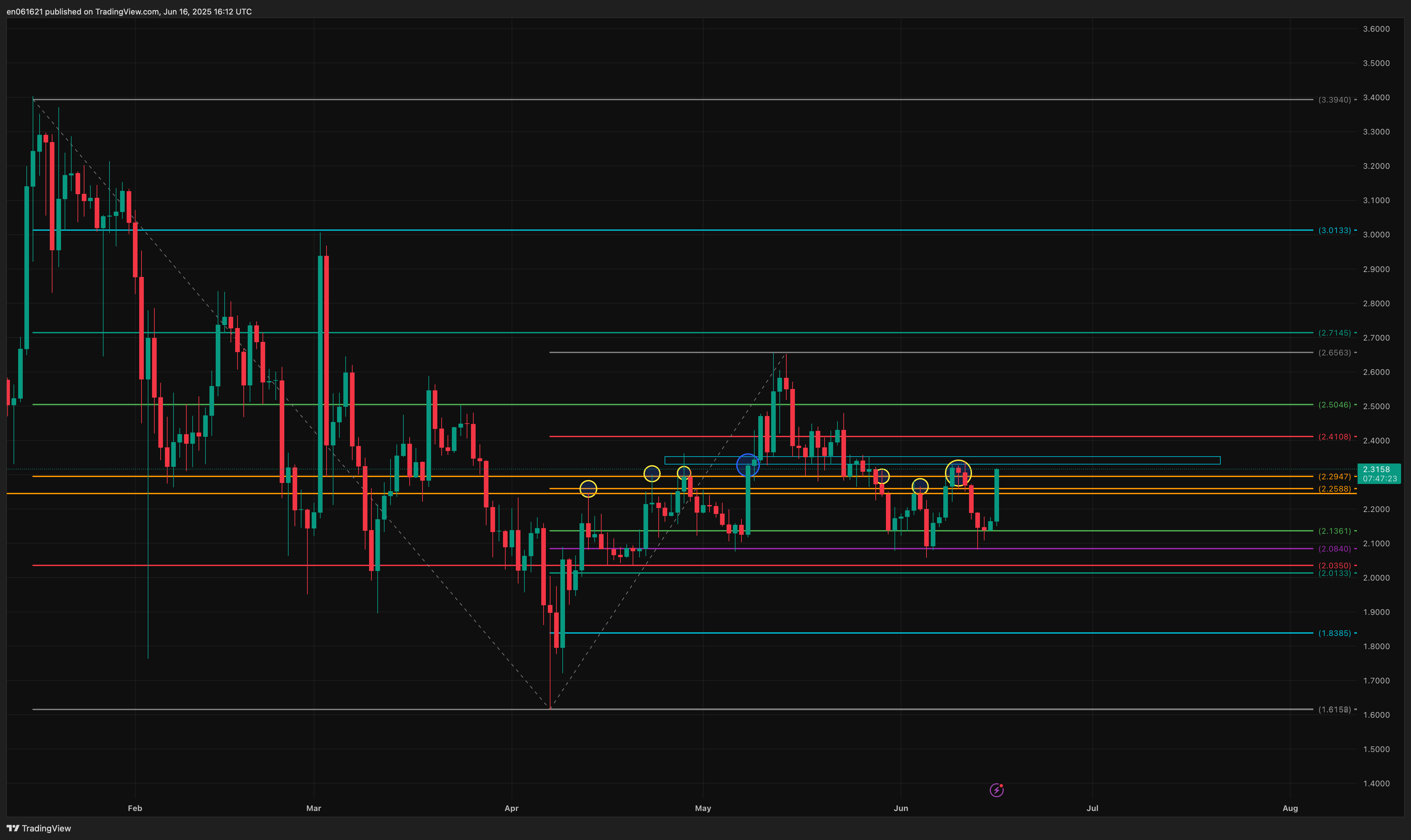The height and width of the screenshot is (840, 1411).
Task: Click the (1.6158) level label
Action: 1334,710
